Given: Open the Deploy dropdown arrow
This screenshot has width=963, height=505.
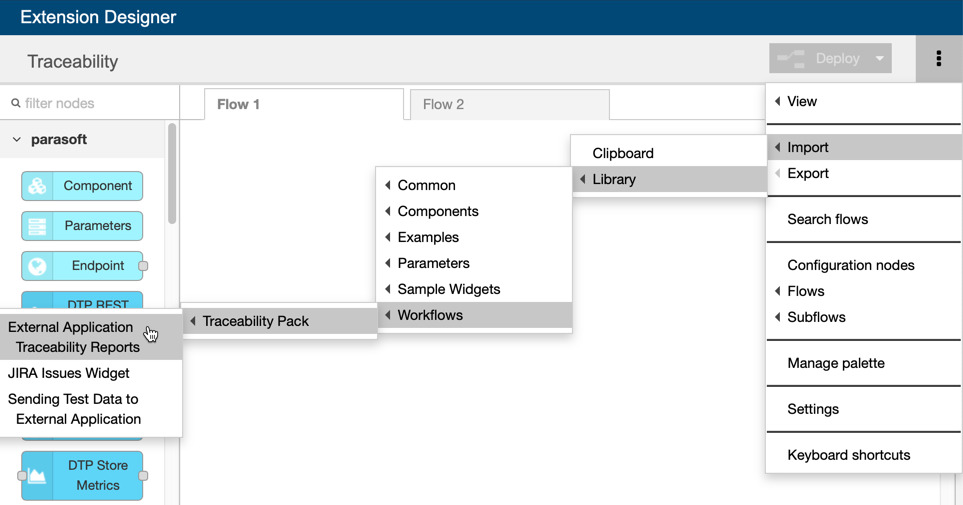Looking at the screenshot, I should (879, 58).
